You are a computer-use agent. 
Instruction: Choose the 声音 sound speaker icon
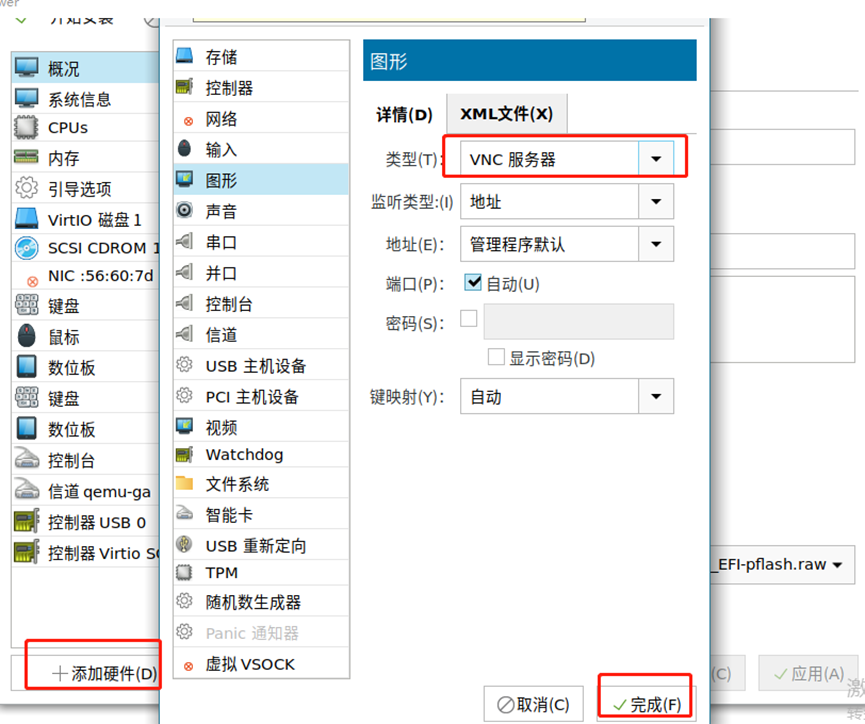pyautogui.click(x=185, y=210)
